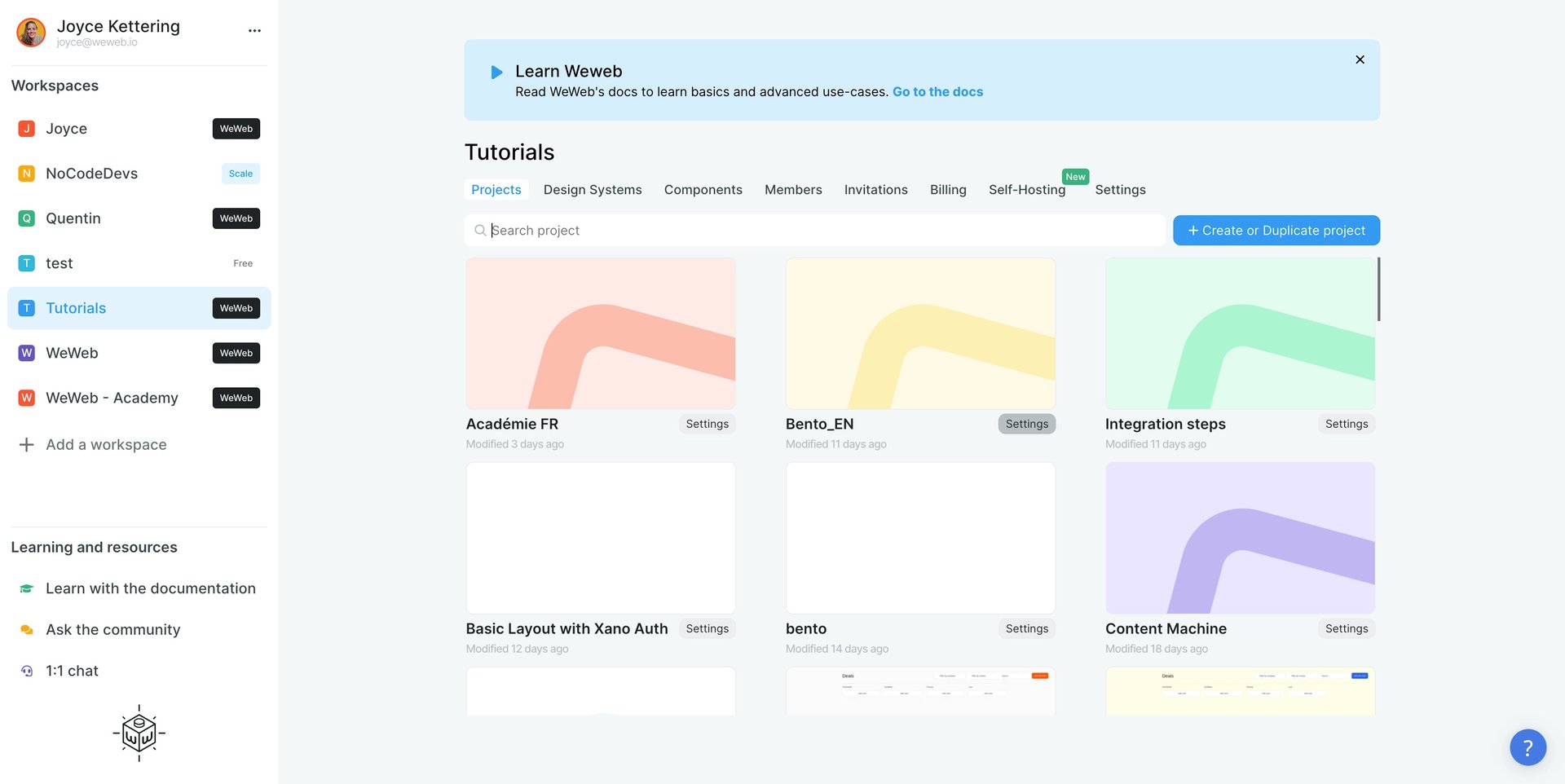Open the Design Systems tab

593,190
